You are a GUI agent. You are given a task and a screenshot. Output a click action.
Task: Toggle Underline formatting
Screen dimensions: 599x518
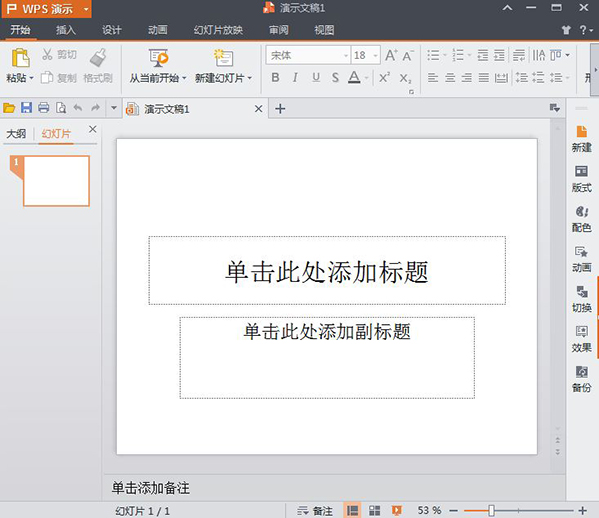click(316, 78)
